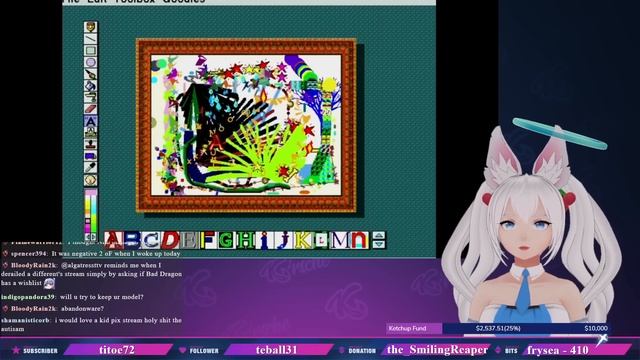Pick the blue letter B stamp
This screenshot has height=360, width=640.
132,240
